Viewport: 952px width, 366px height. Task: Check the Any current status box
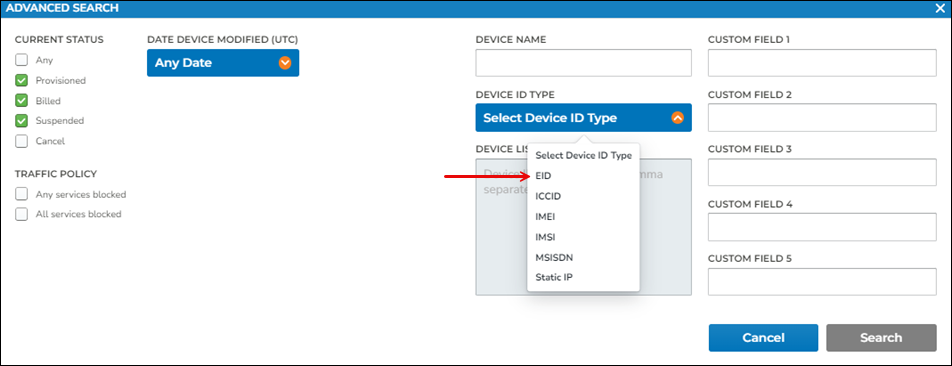click(22, 60)
